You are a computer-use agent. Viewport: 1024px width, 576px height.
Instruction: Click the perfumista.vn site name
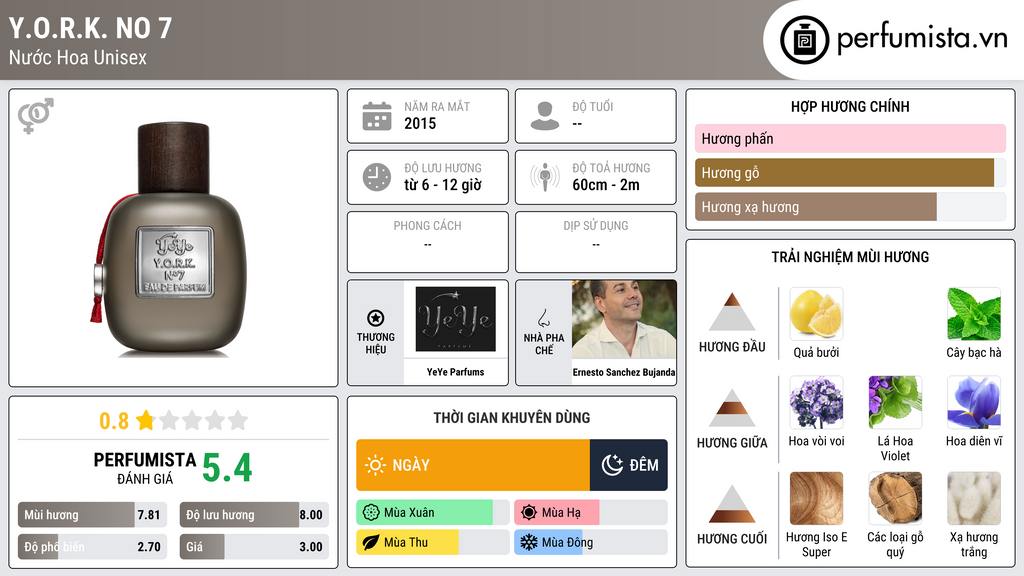pyautogui.click(x=922, y=38)
